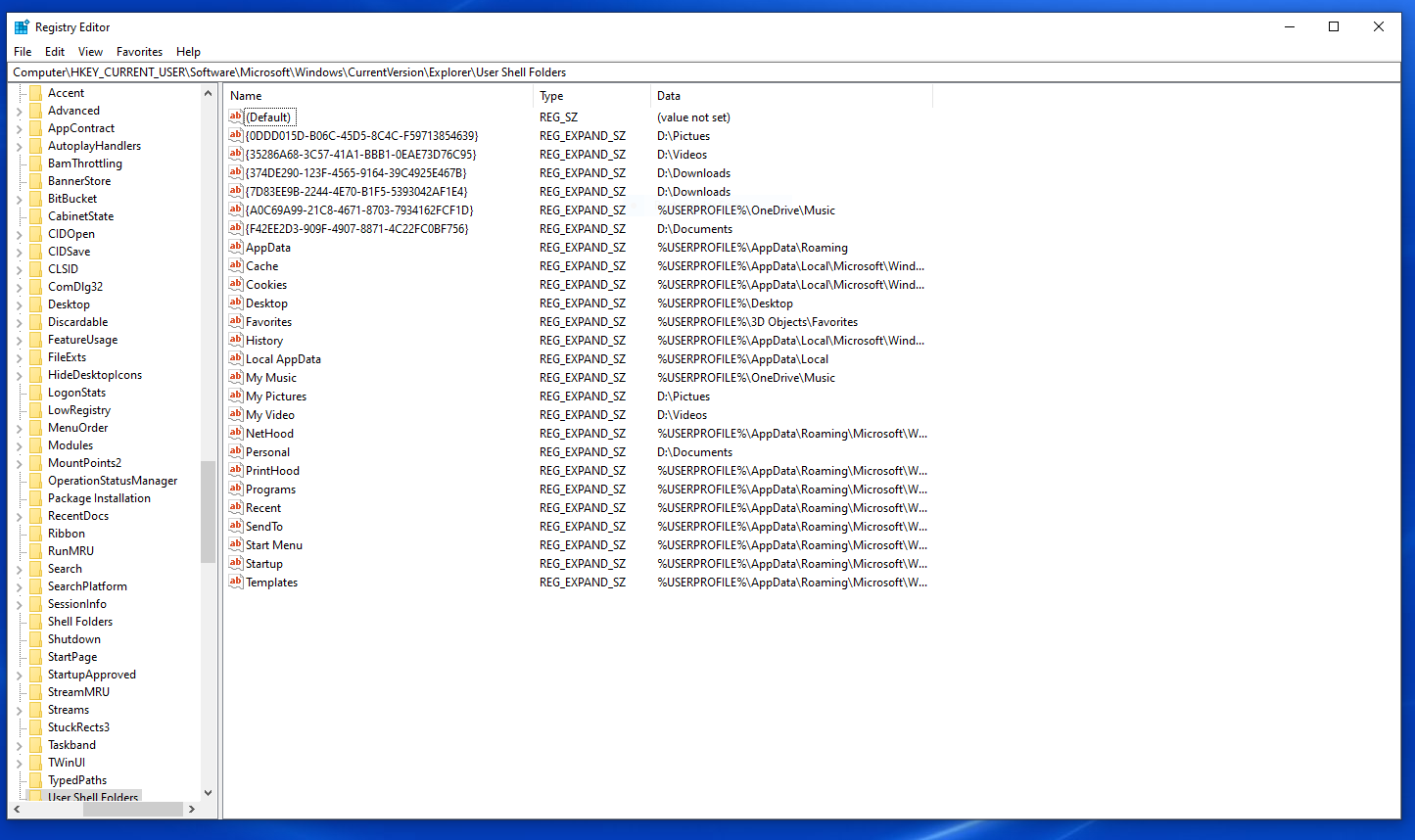Screen dimensions: 1415x840
Task: Sort values by the Data column header
Action: [x=791, y=96]
